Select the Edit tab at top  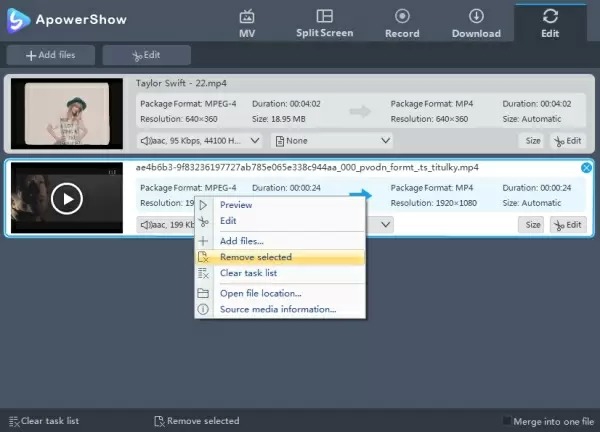coord(550,24)
